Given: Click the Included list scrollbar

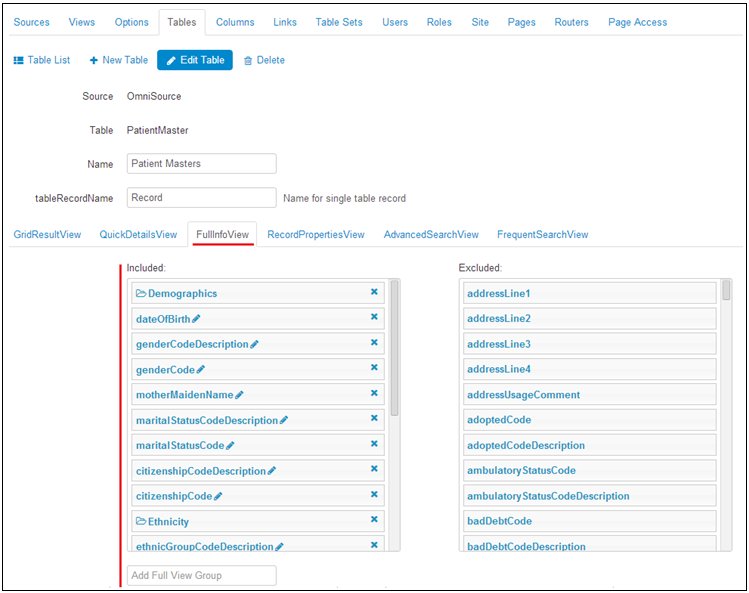Looking at the screenshot, I should (x=394, y=350).
